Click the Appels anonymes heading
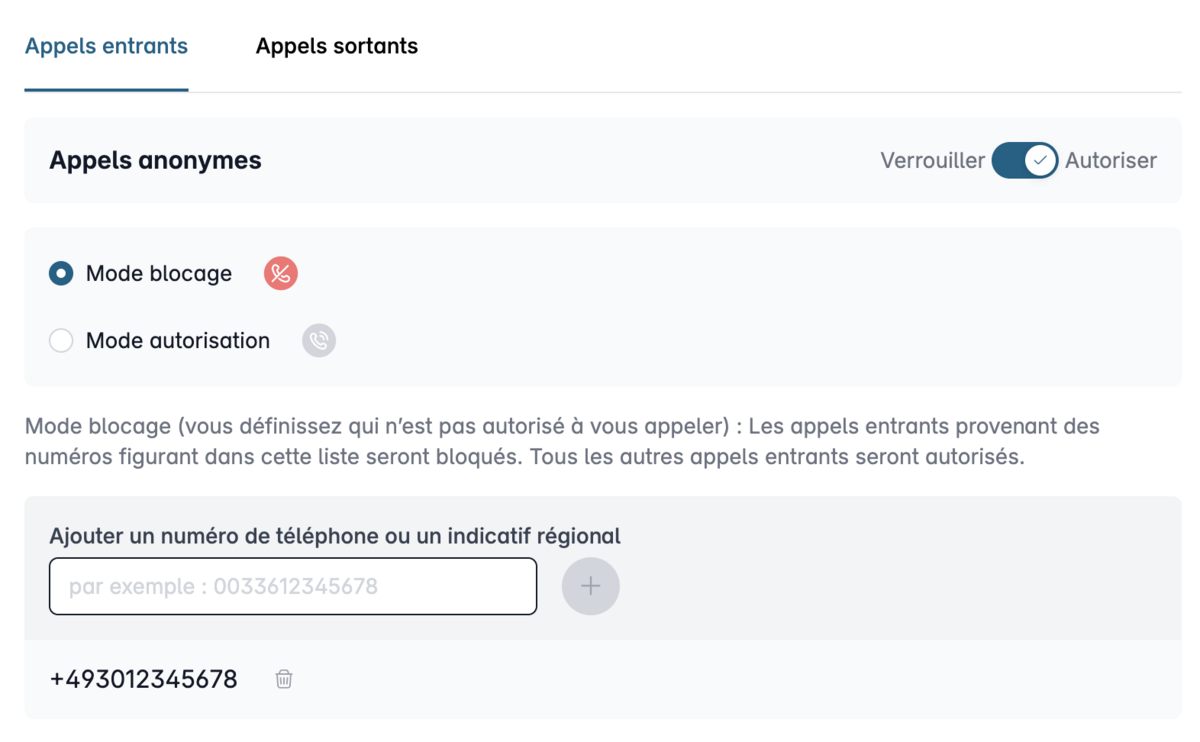 155,160
